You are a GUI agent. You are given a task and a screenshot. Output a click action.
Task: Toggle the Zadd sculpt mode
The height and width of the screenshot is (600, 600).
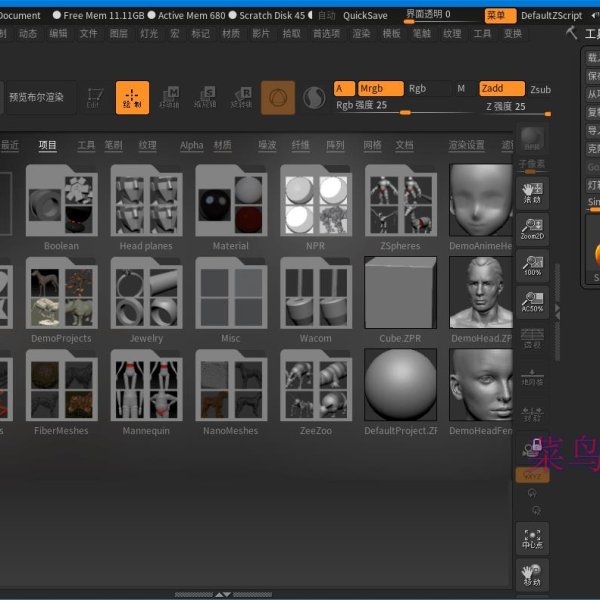(501, 88)
